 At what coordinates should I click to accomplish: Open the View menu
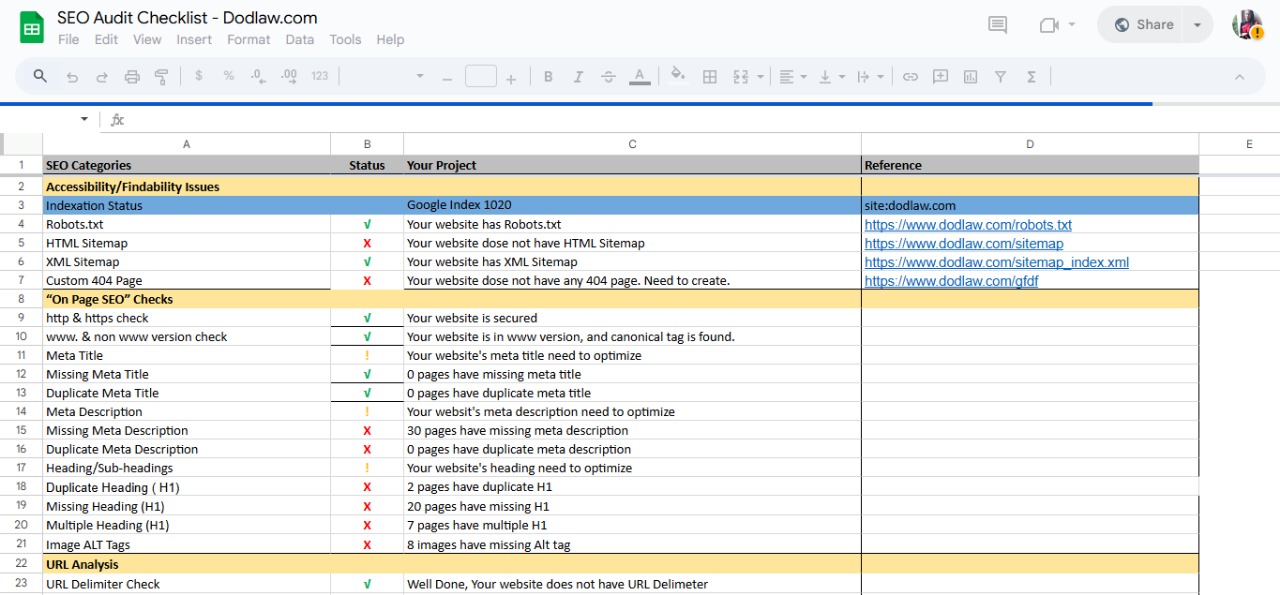[147, 40]
